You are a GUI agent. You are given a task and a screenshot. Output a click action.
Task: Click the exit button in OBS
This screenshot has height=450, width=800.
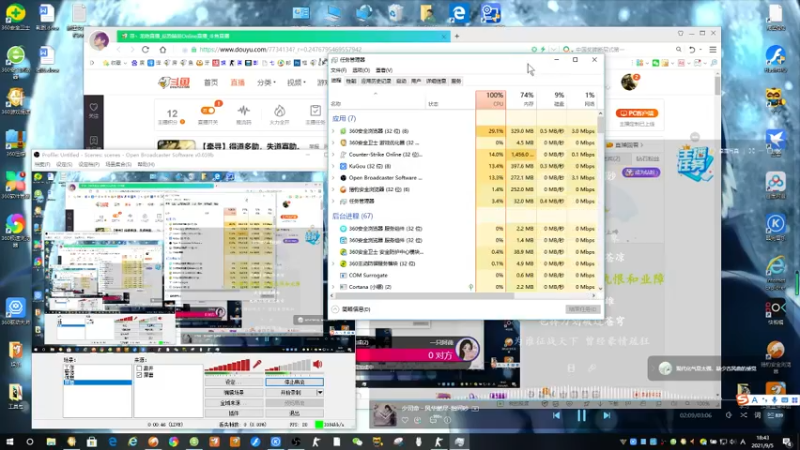click(x=294, y=413)
